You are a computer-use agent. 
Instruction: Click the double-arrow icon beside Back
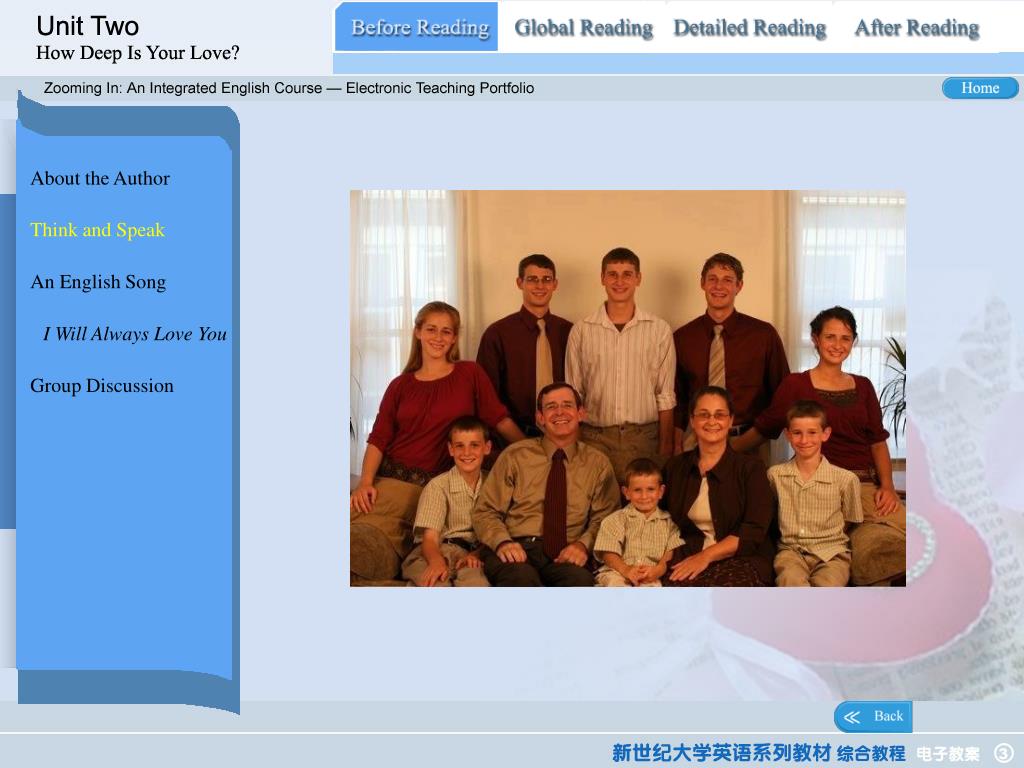(852, 717)
